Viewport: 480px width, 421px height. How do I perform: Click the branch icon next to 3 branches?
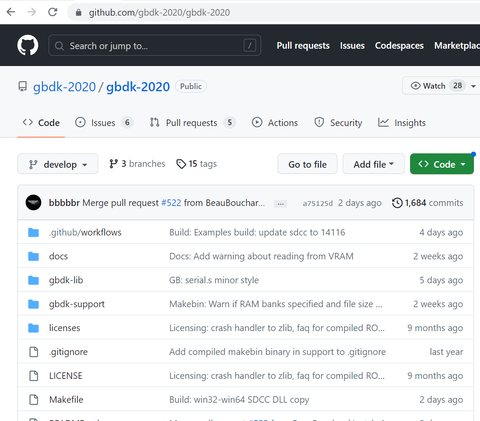114,164
